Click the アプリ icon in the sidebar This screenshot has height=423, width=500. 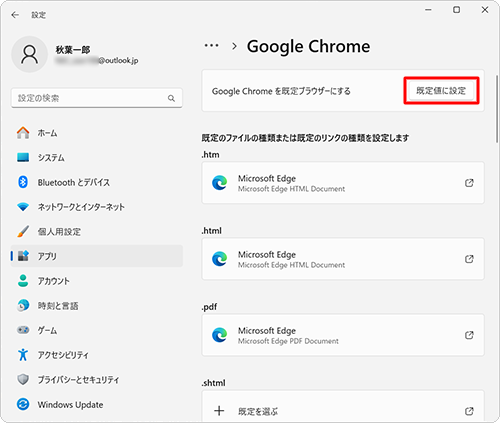(x=23, y=256)
